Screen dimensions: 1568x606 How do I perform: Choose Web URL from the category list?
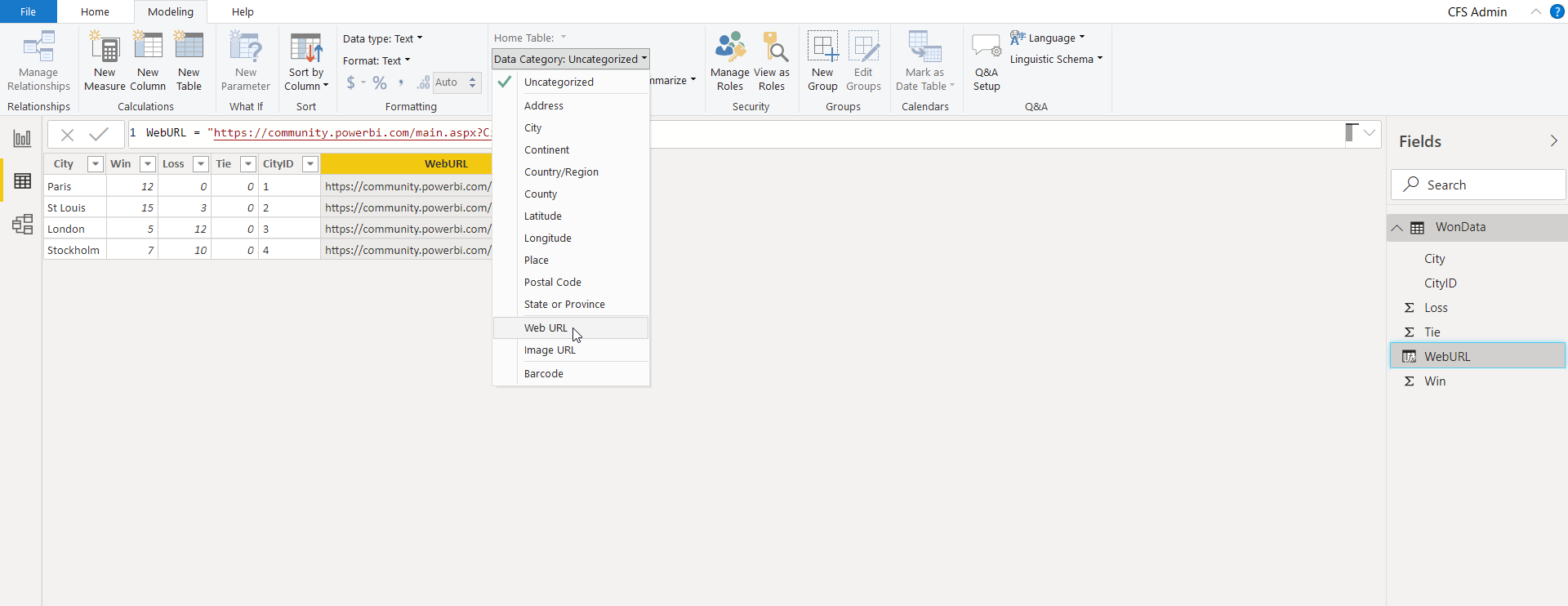pyautogui.click(x=546, y=328)
